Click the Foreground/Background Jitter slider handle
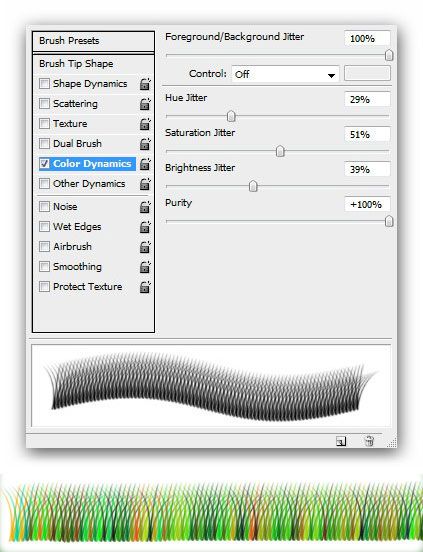The height and width of the screenshot is (552, 423). coord(389,55)
